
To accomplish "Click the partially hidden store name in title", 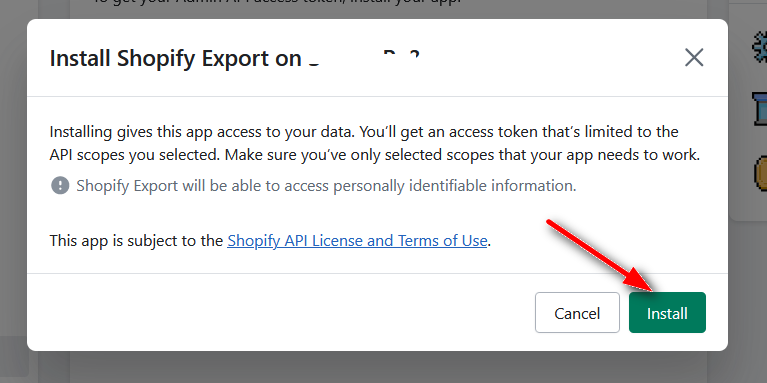I will [x=364, y=58].
